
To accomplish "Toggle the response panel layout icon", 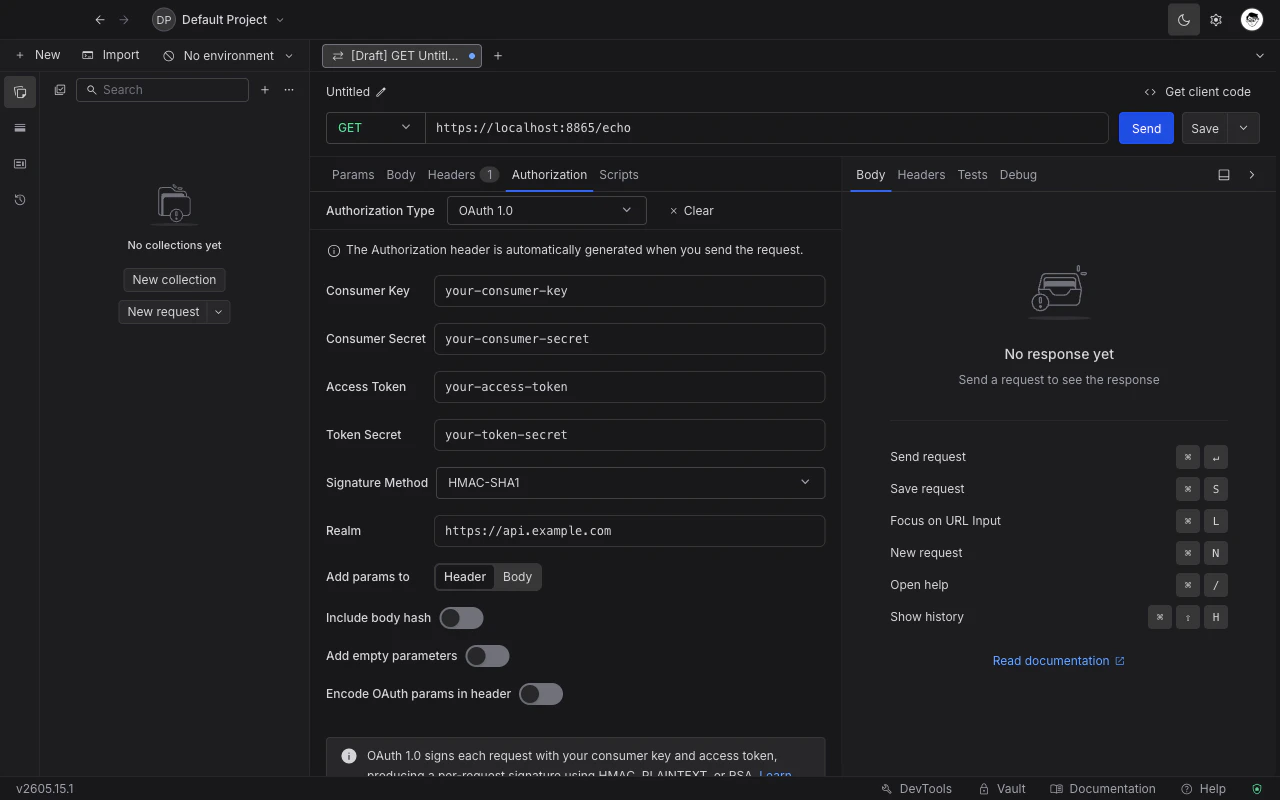I will (x=1224, y=175).
